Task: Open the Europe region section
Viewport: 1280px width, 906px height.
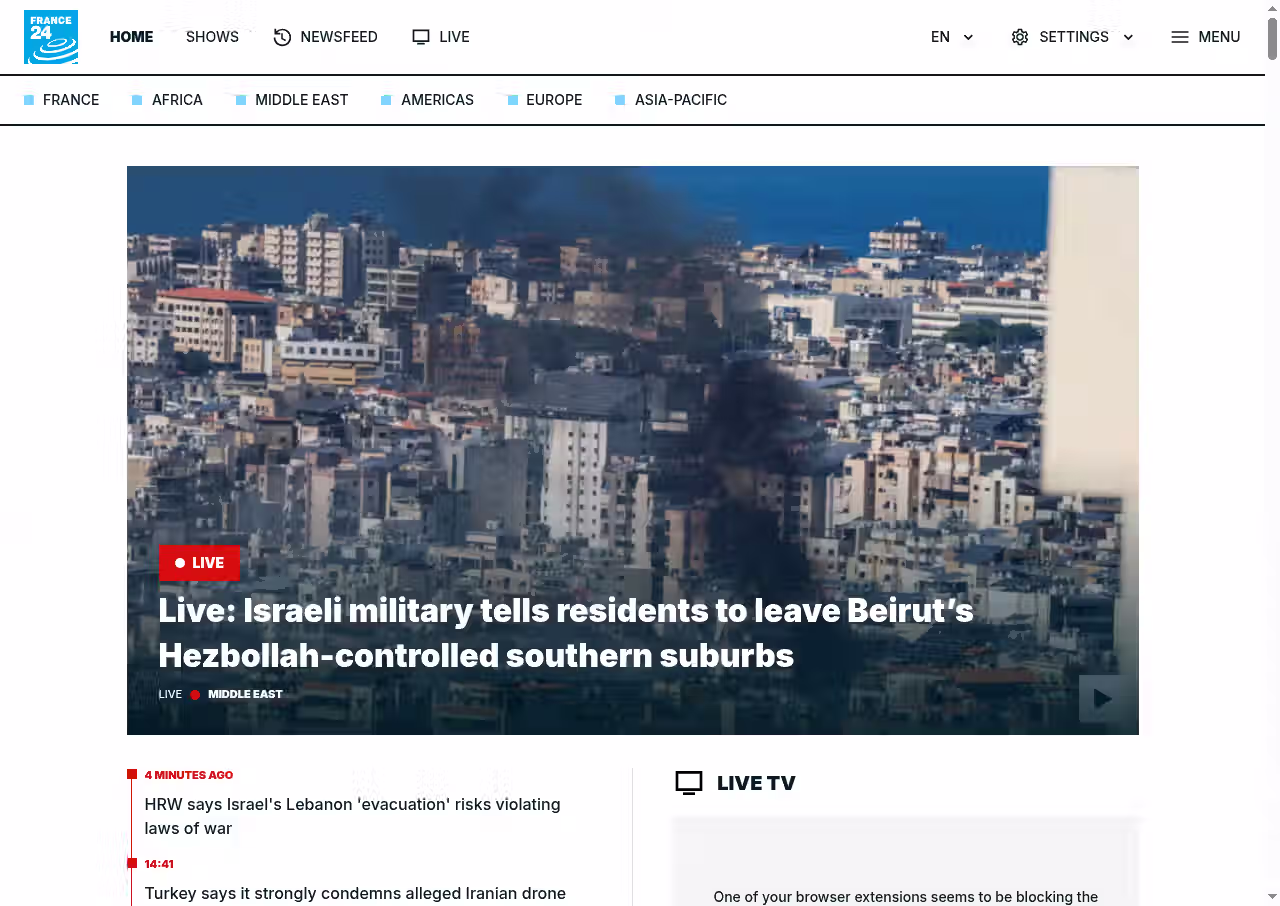Action: click(554, 100)
